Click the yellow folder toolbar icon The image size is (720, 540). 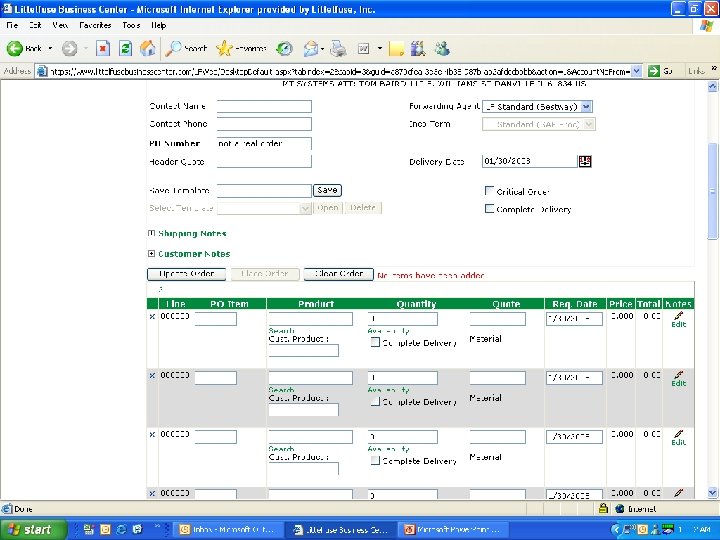click(396, 48)
